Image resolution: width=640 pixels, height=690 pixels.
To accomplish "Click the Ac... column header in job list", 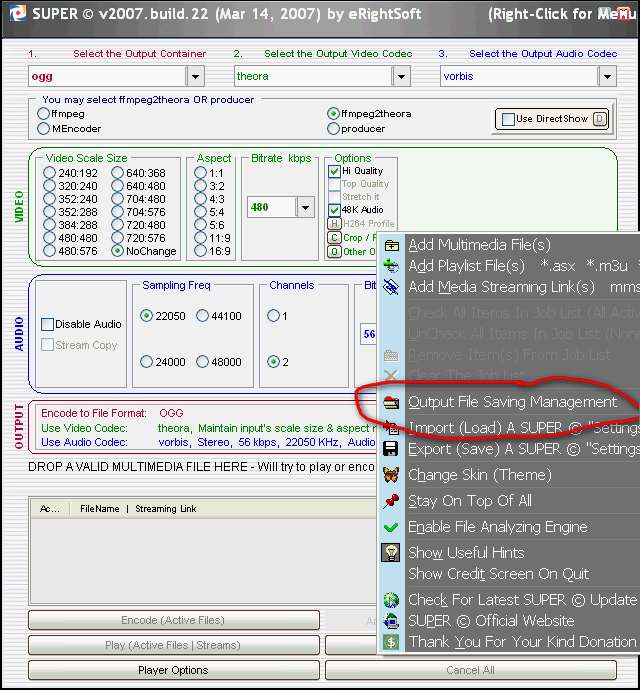I will (x=49, y=509).
